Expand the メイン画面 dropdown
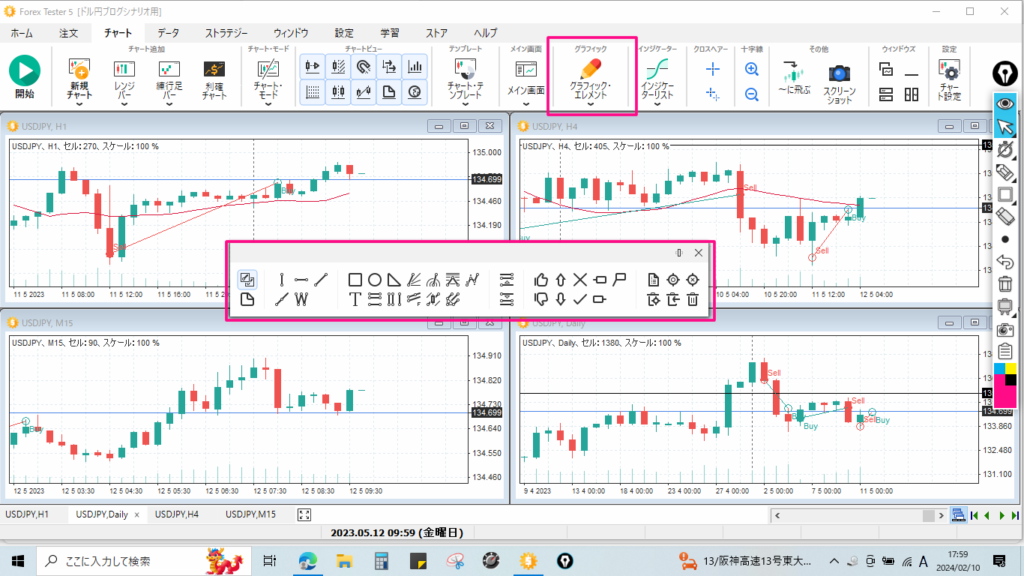Screen dimensions: 1024x576 coord(526,104)
